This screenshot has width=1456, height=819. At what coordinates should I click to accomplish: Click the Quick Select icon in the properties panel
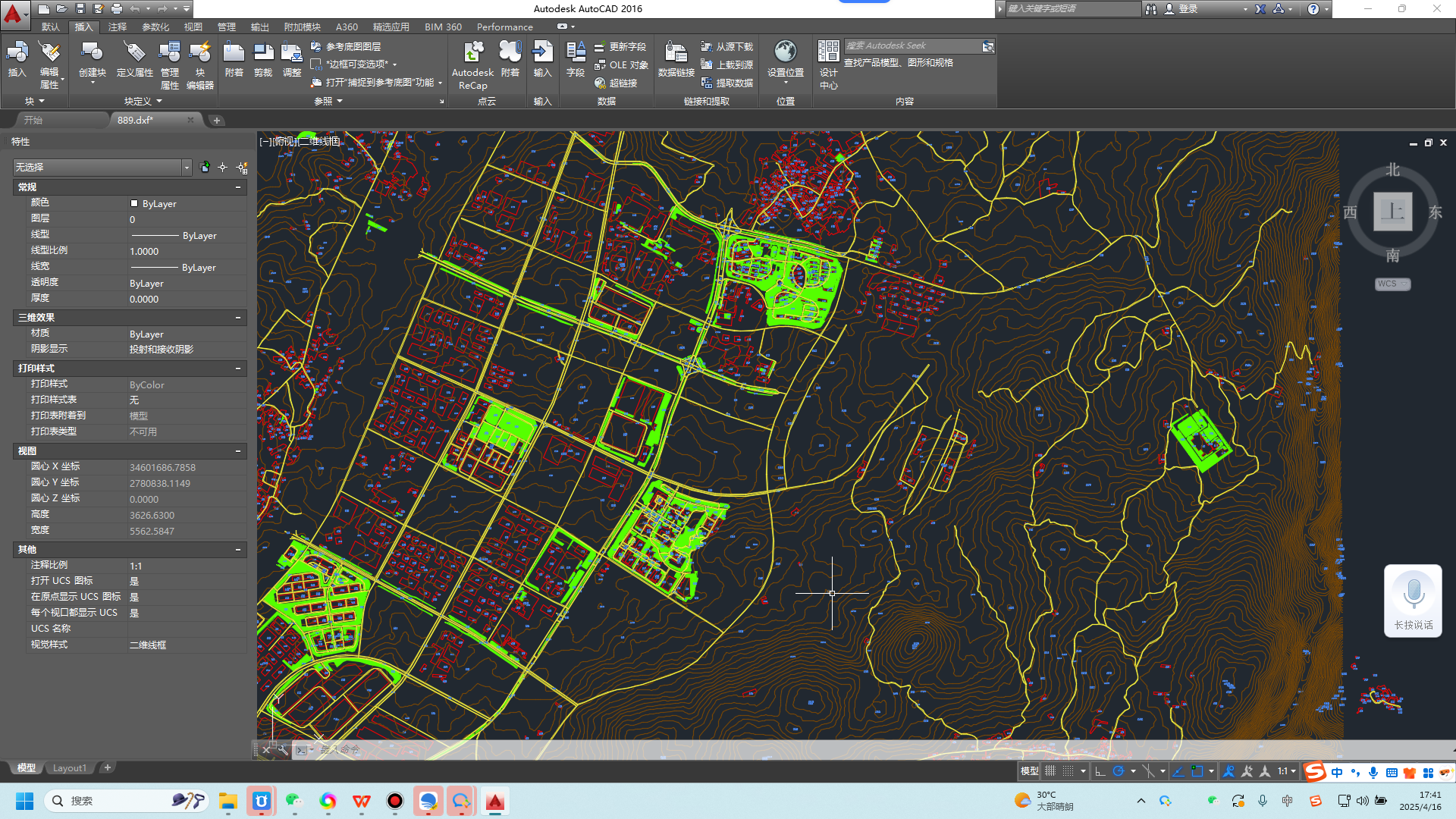point(242,168)
